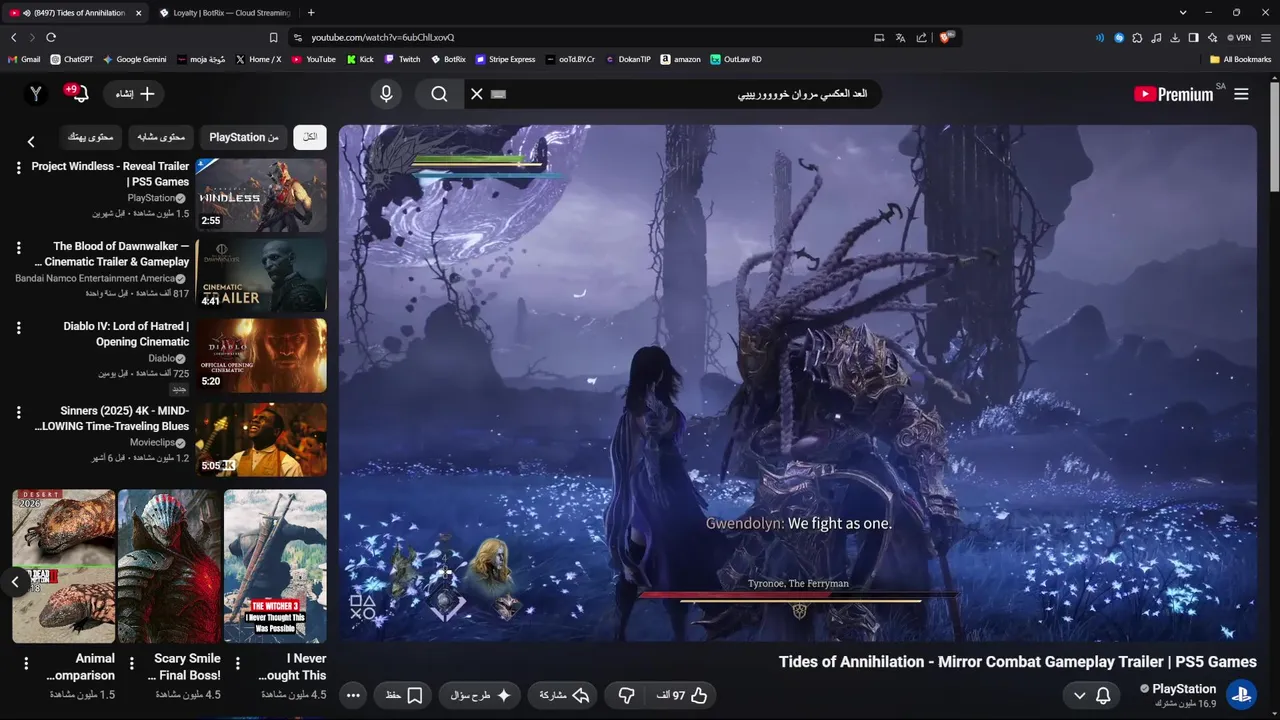Open Sinners (2025) 4K video title

[111, 418]
